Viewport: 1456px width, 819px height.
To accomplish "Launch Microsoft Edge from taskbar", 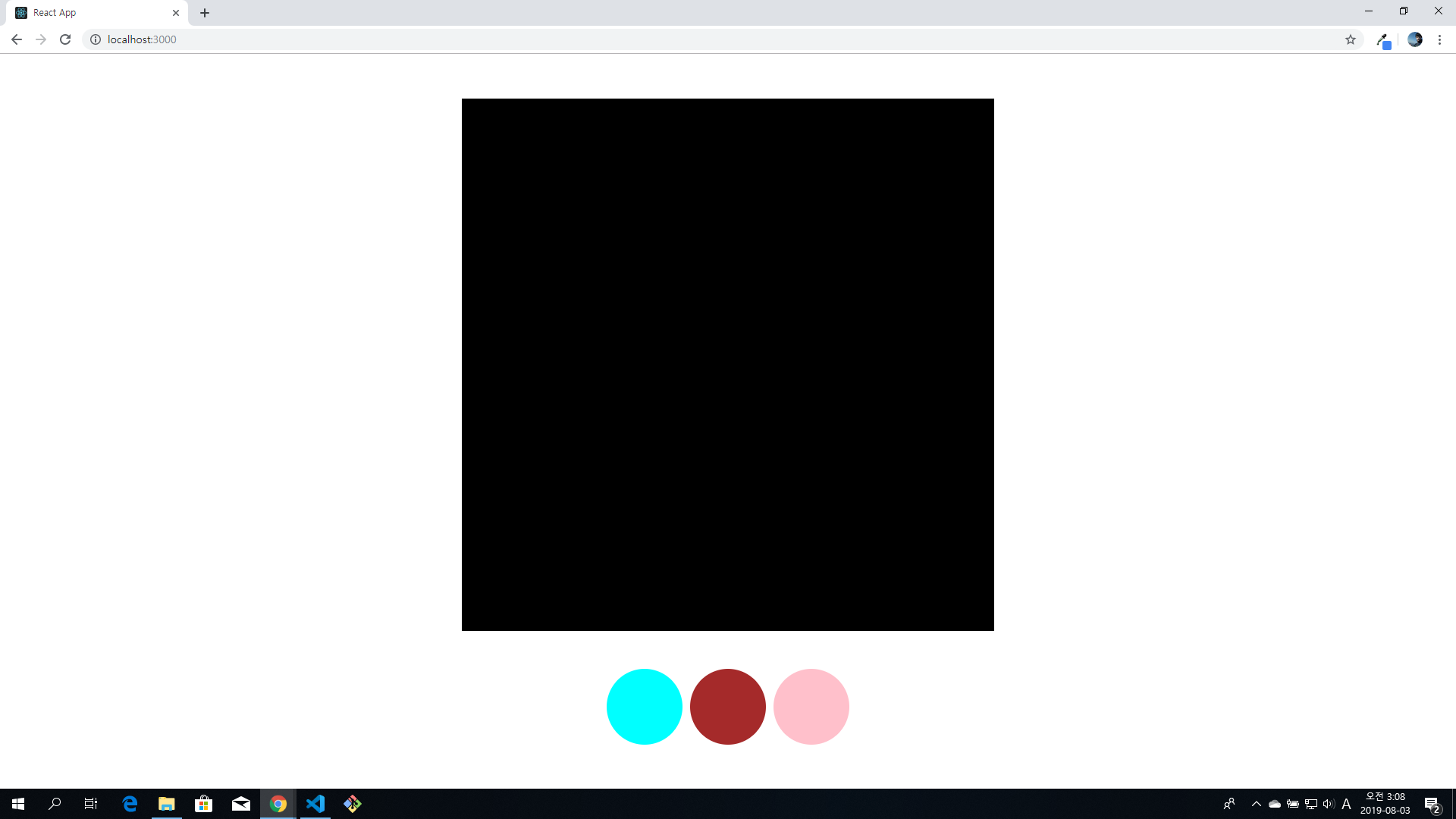I will 130,804.
